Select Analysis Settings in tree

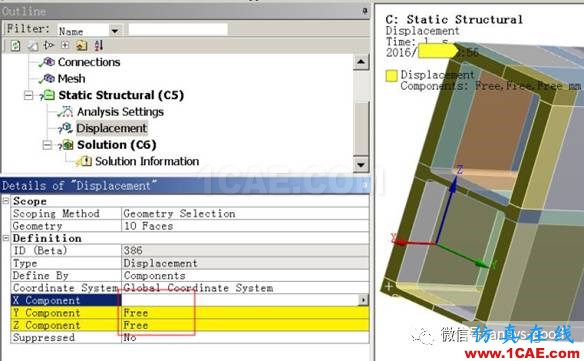[x=120, y=112]
